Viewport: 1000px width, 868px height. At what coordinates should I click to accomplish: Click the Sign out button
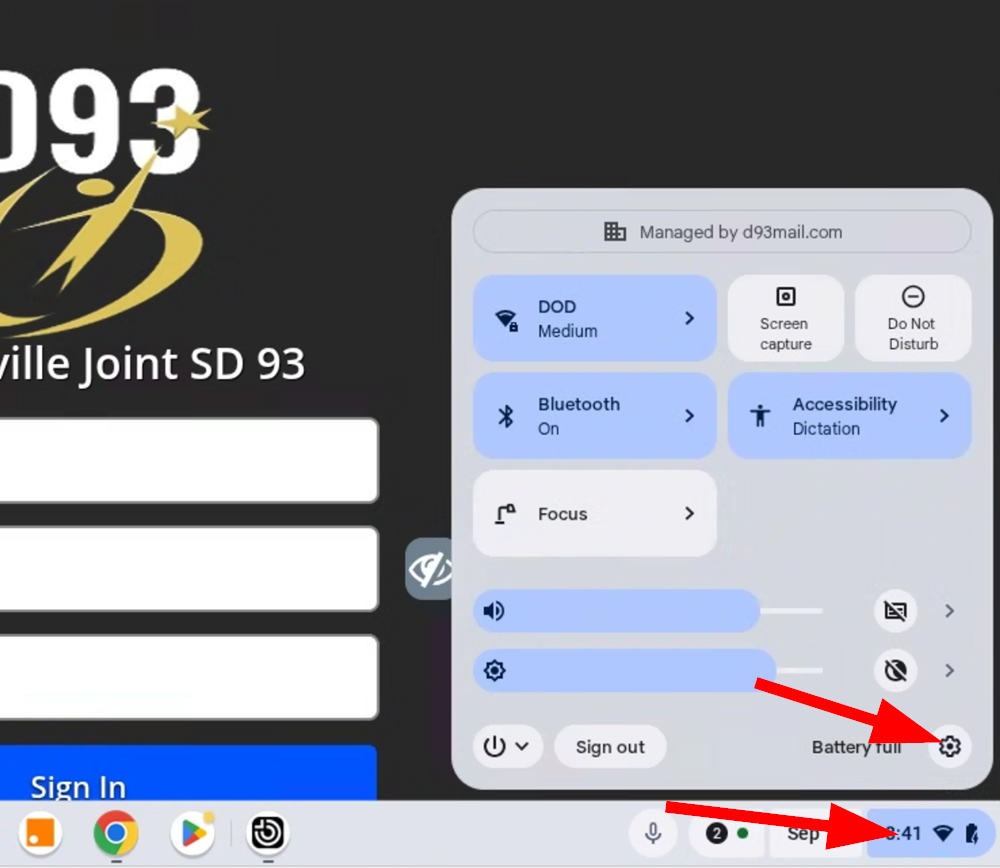tap(610, 747)
